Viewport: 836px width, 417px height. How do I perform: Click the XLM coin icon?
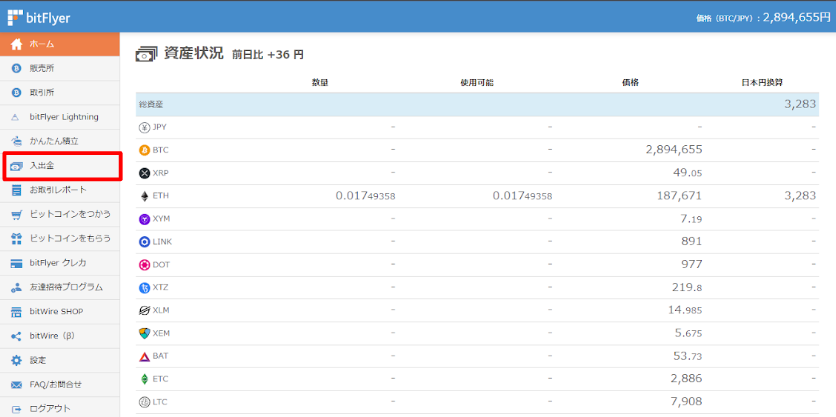tap(144, 310)
